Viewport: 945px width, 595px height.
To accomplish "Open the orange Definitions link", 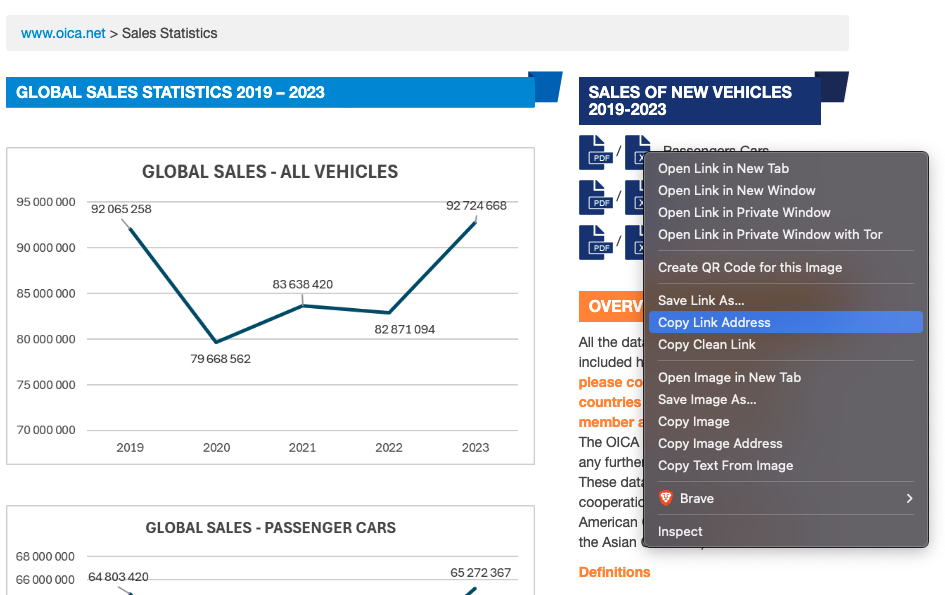I will tap(614, 572).
